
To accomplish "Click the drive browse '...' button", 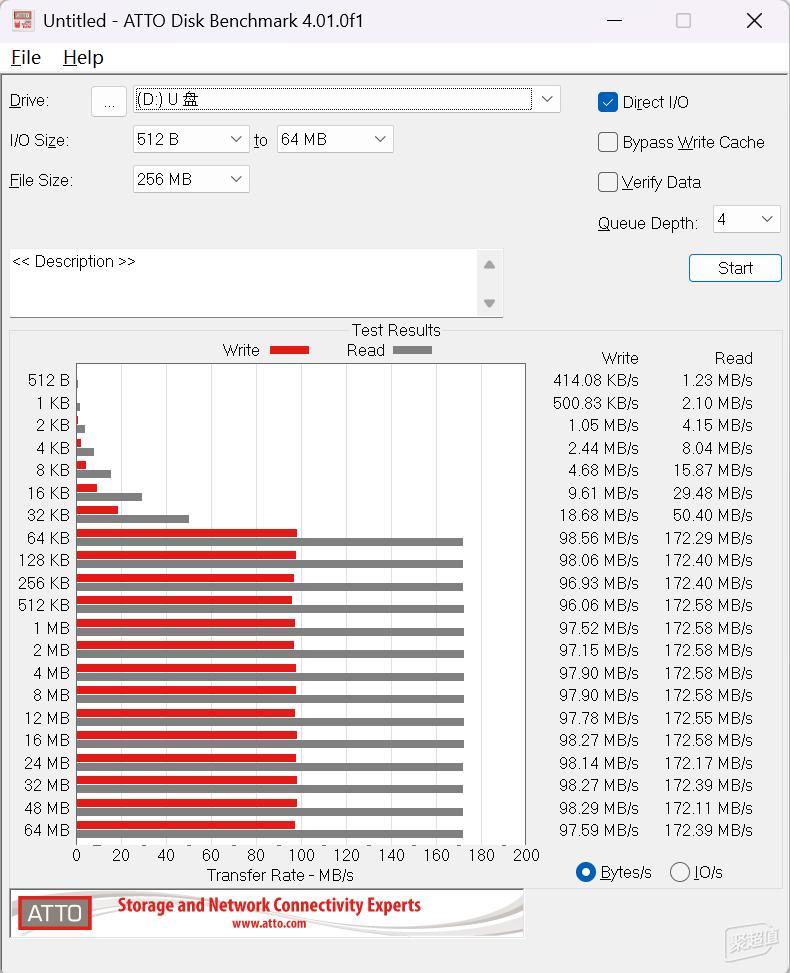I will [x=109, y=101].
